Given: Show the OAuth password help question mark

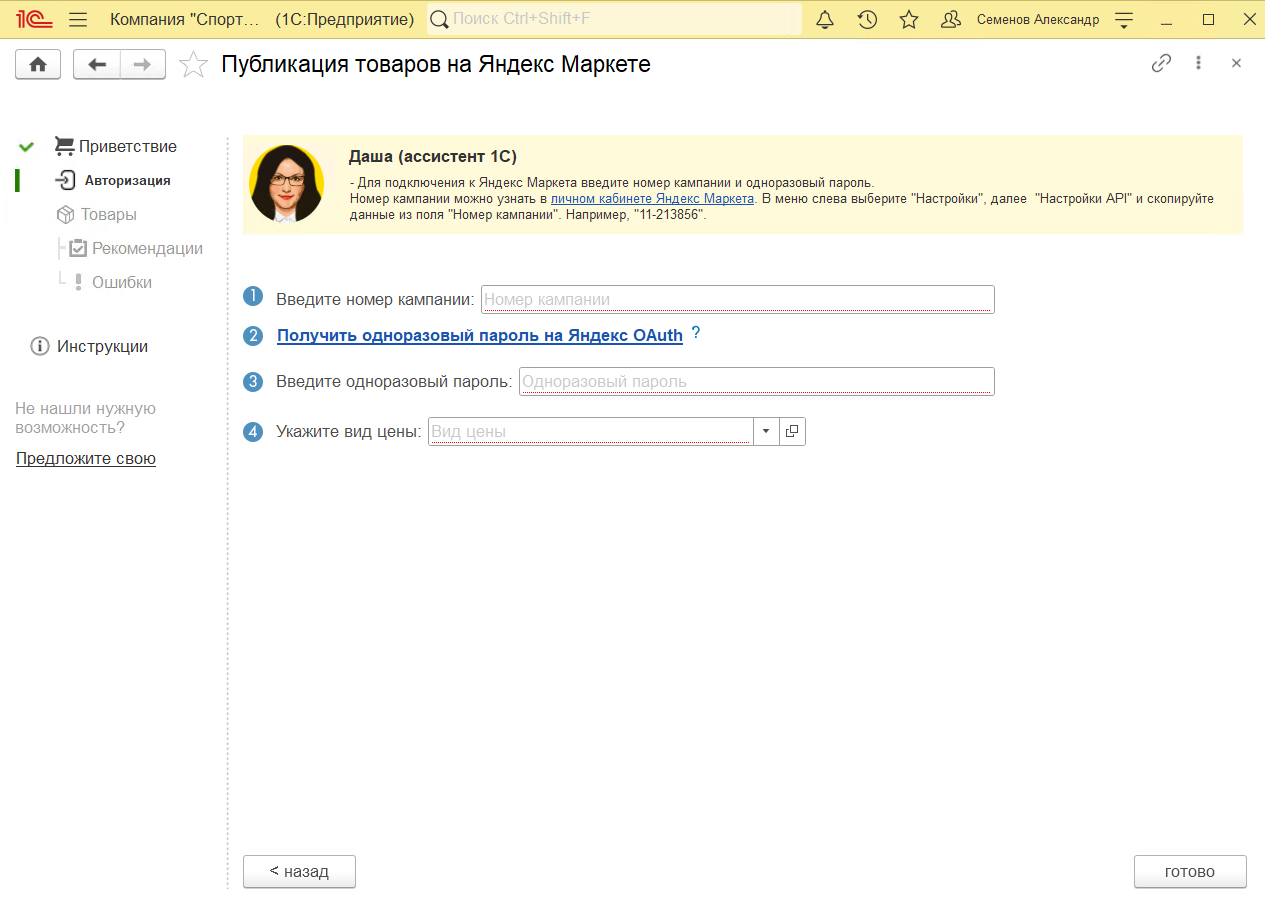Looking at the screenshot, I should click(696, 333).
